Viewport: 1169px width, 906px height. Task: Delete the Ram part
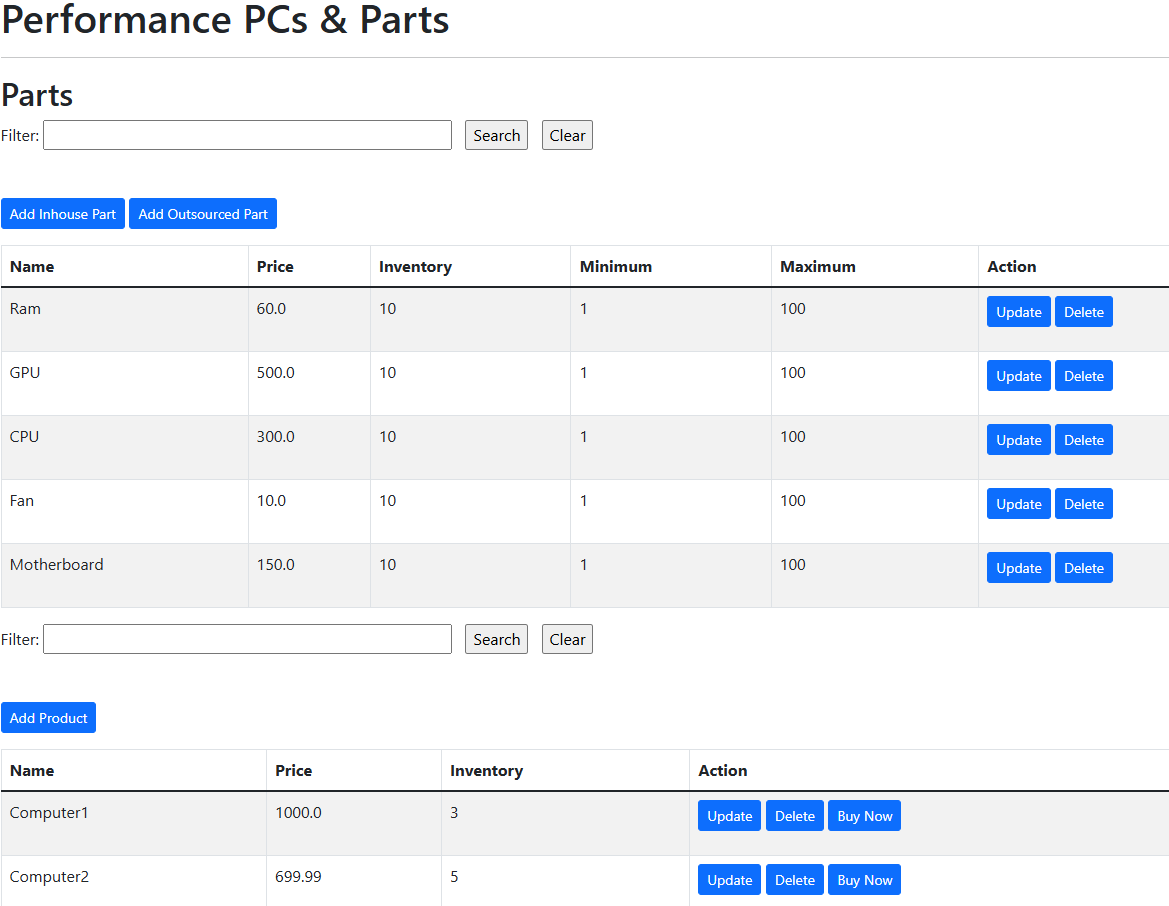(1083, 312)
